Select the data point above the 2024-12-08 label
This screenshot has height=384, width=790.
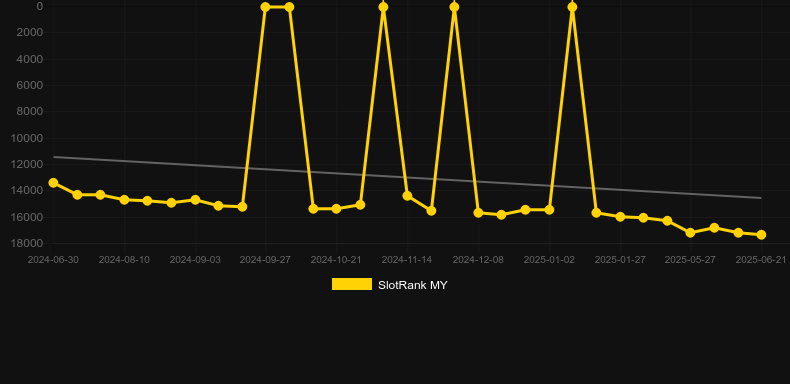(478, 213)
